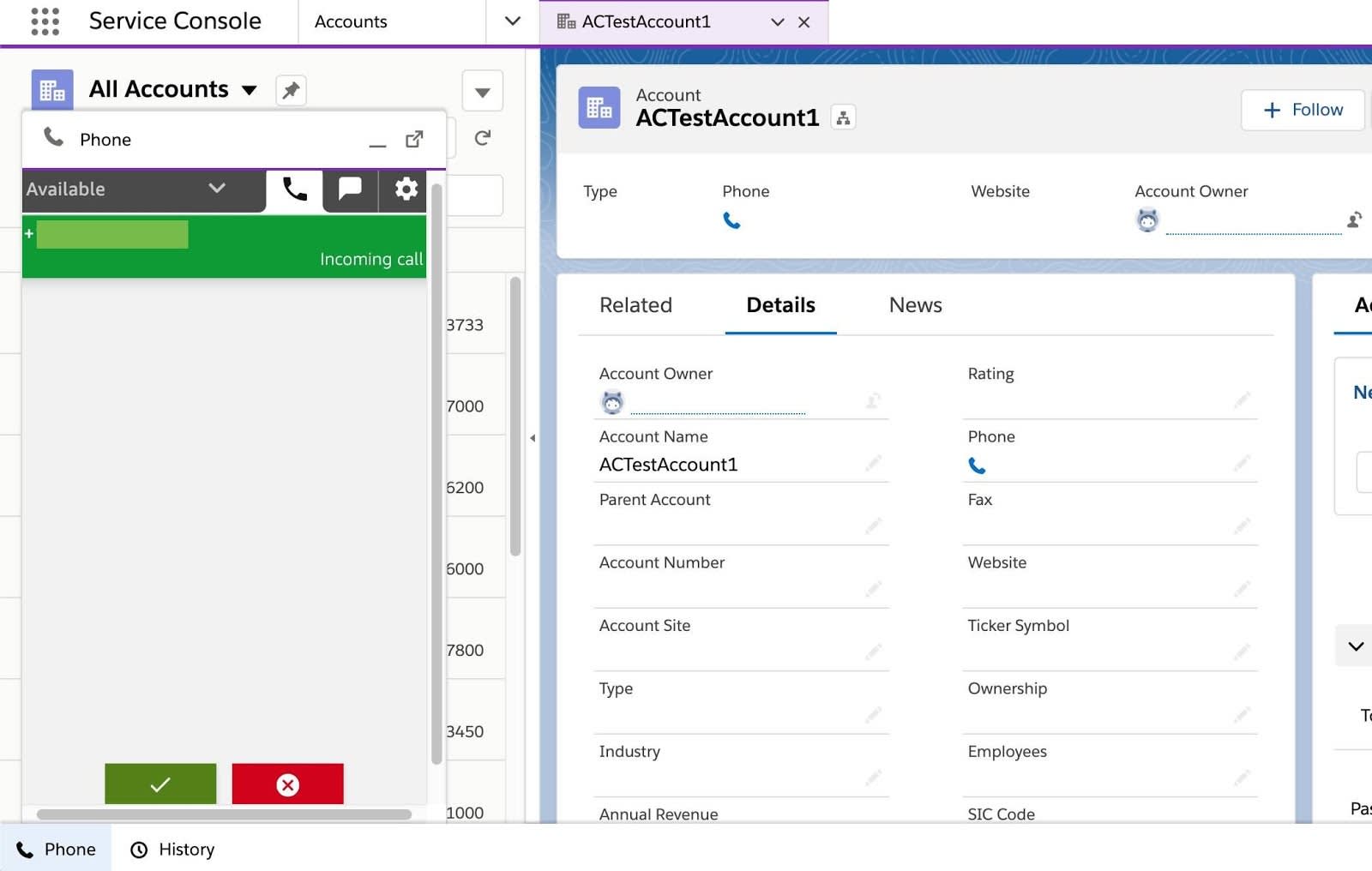Select the Accounts navigation item
The height and width of the screenshot is (871, 1372).
click(x=351, y=21)
